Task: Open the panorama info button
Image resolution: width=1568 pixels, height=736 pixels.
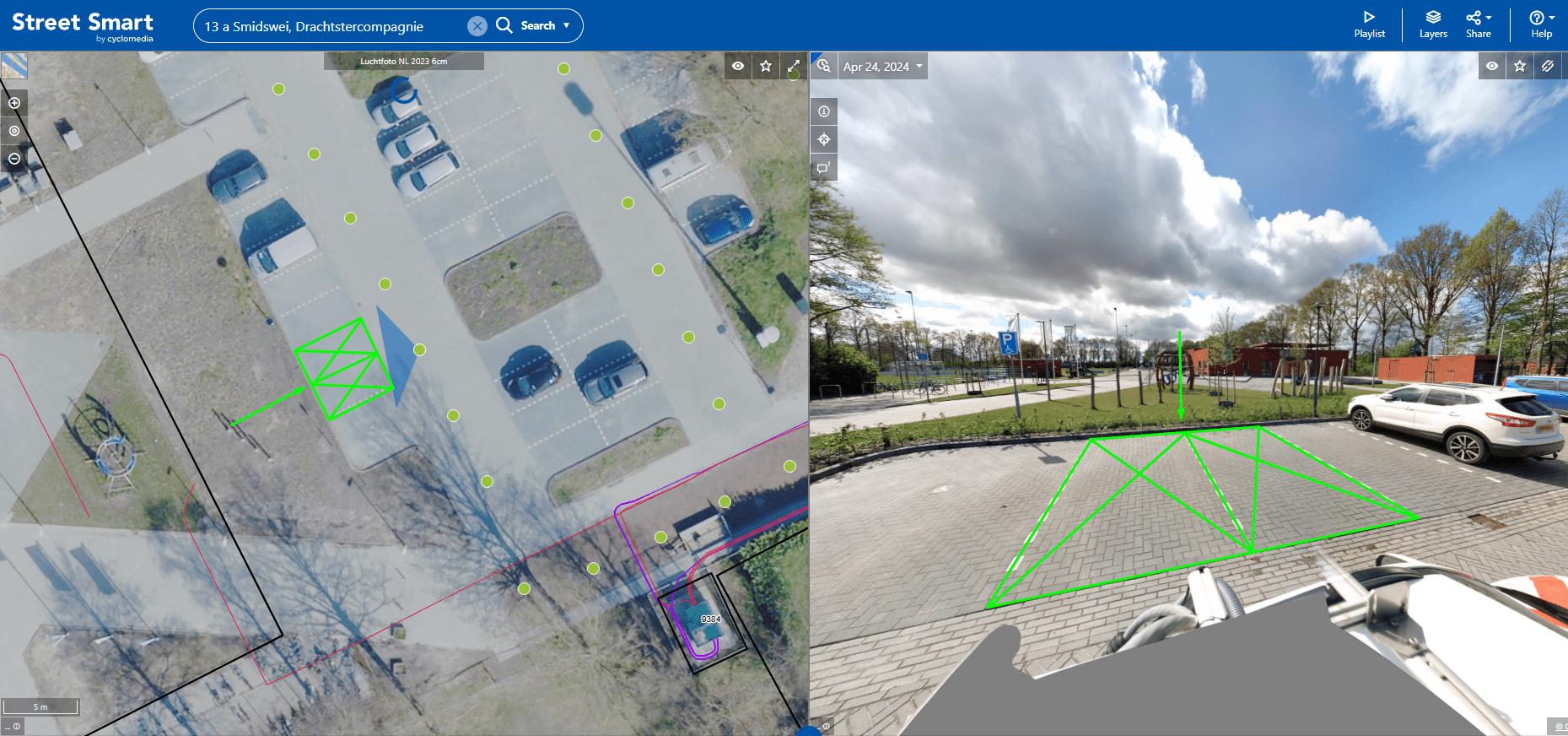Action: pos(824,111)
